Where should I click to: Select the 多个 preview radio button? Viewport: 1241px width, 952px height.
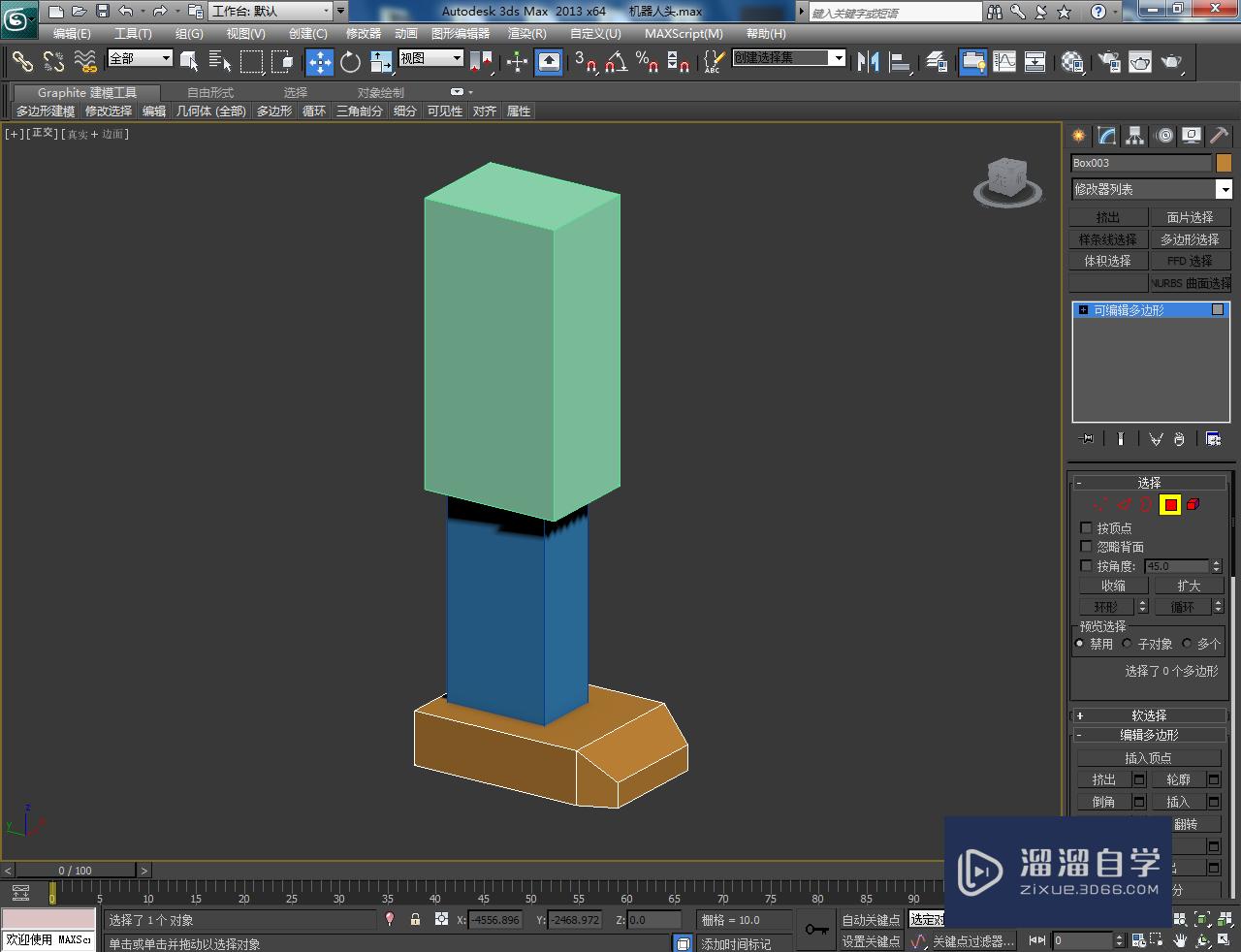coord(1187,643)
